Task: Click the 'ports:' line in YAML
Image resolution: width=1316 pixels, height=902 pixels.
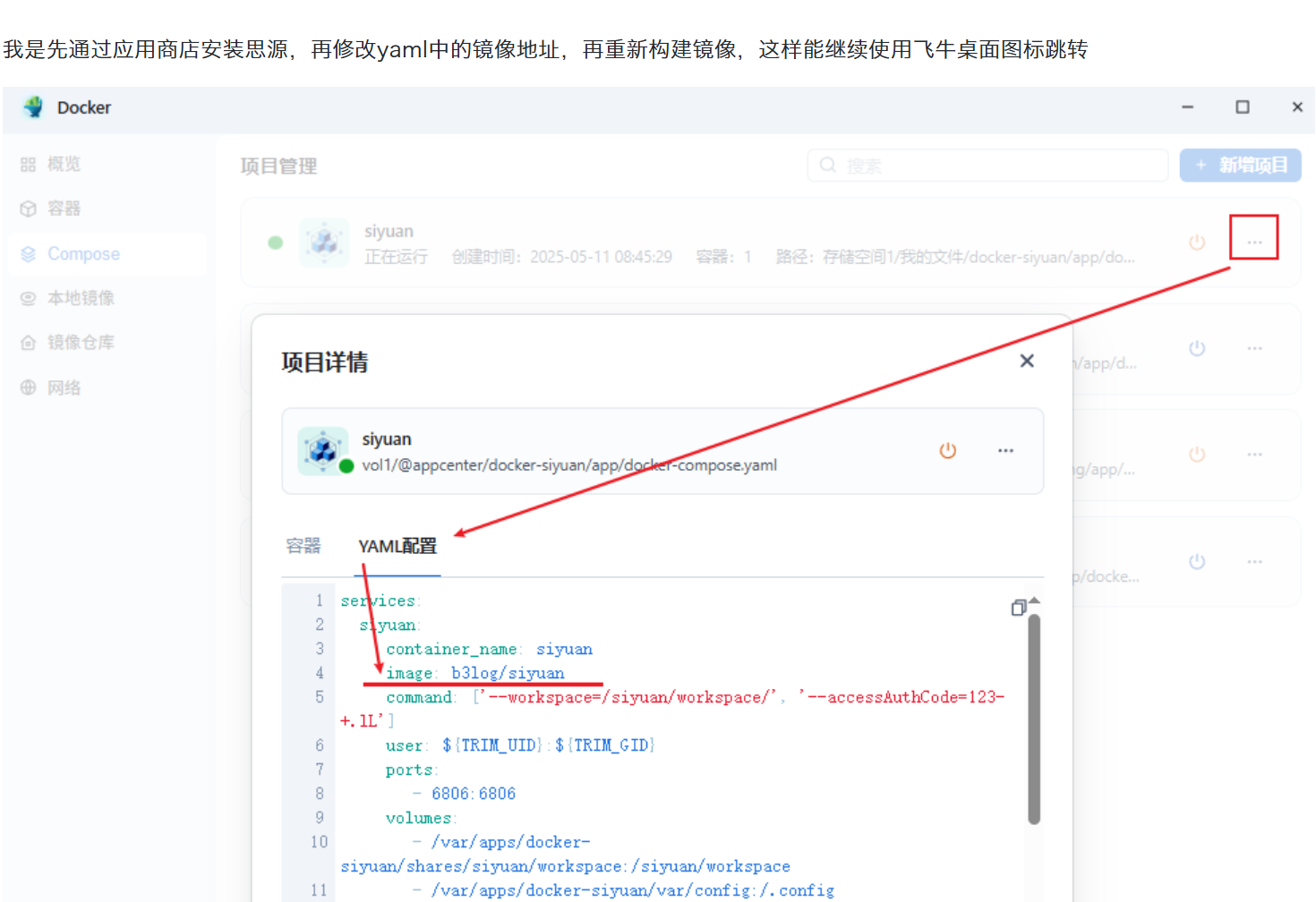Action: click(x=412, y=770)
